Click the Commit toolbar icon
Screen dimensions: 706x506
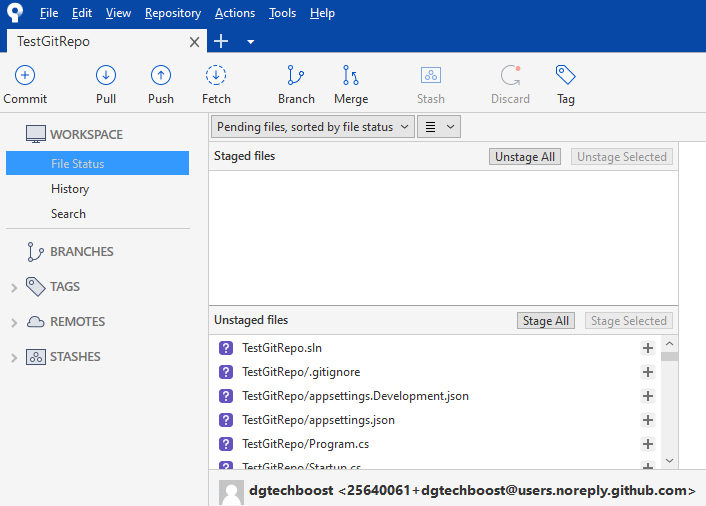pyautogui.click(x=25, y=75)
